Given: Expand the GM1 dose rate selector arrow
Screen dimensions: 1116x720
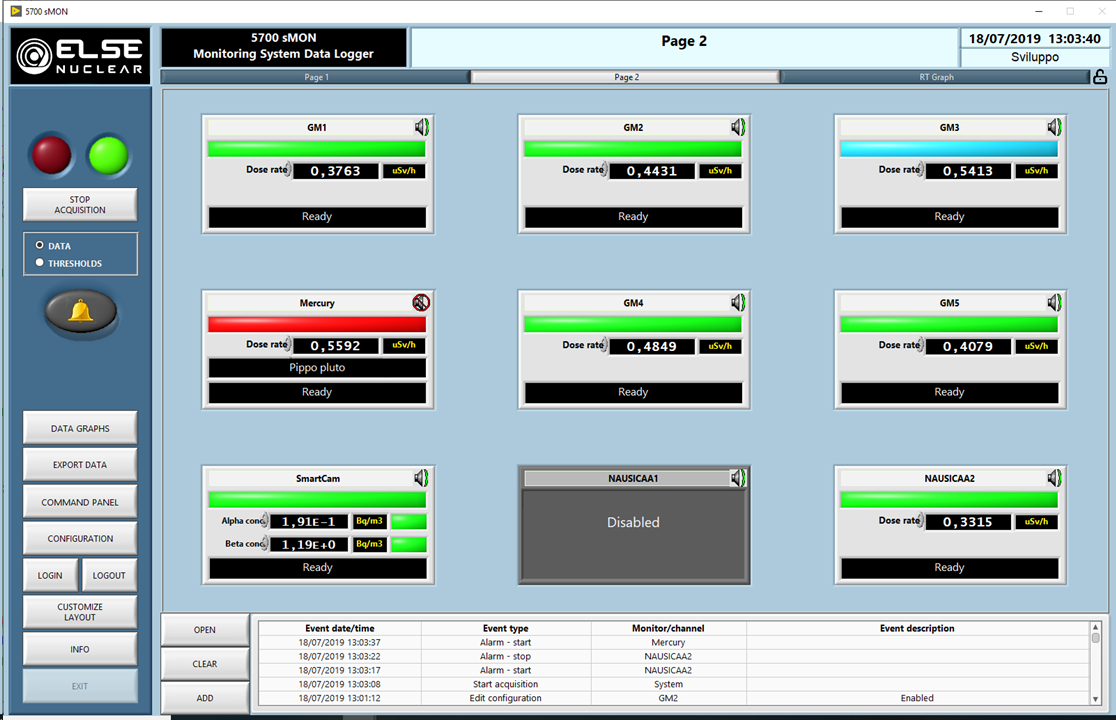Looking at the screenshot, I should [290, 170].
